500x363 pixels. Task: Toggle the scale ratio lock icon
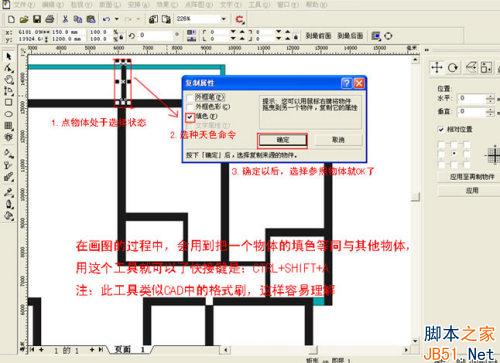(121, 36)
